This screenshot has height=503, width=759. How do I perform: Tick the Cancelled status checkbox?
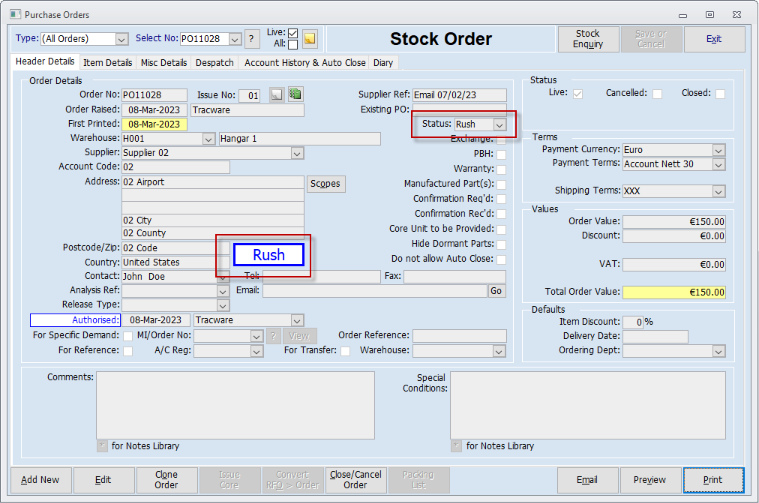[657, 93]
